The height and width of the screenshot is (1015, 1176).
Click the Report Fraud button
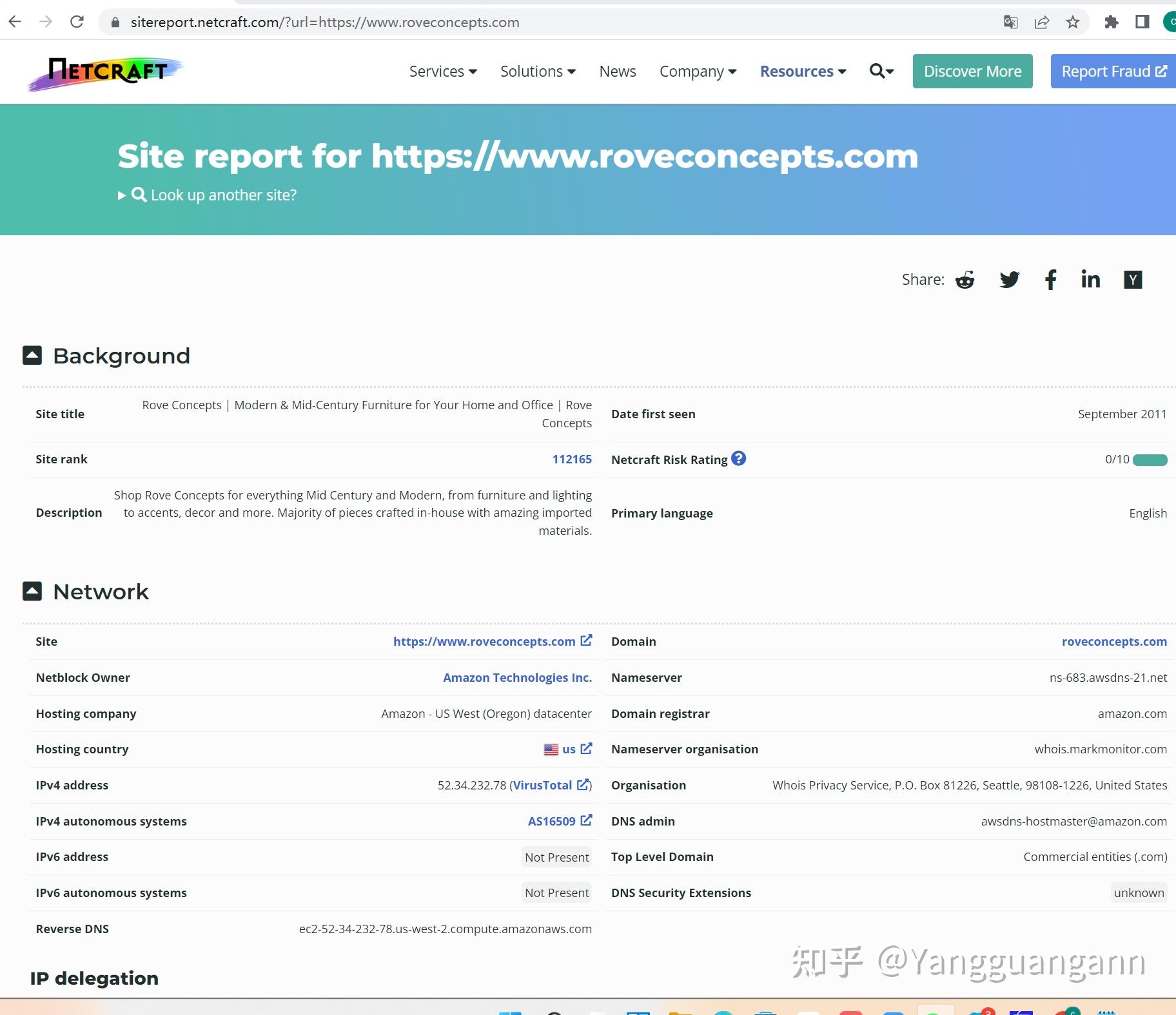tap(1113, 72)
